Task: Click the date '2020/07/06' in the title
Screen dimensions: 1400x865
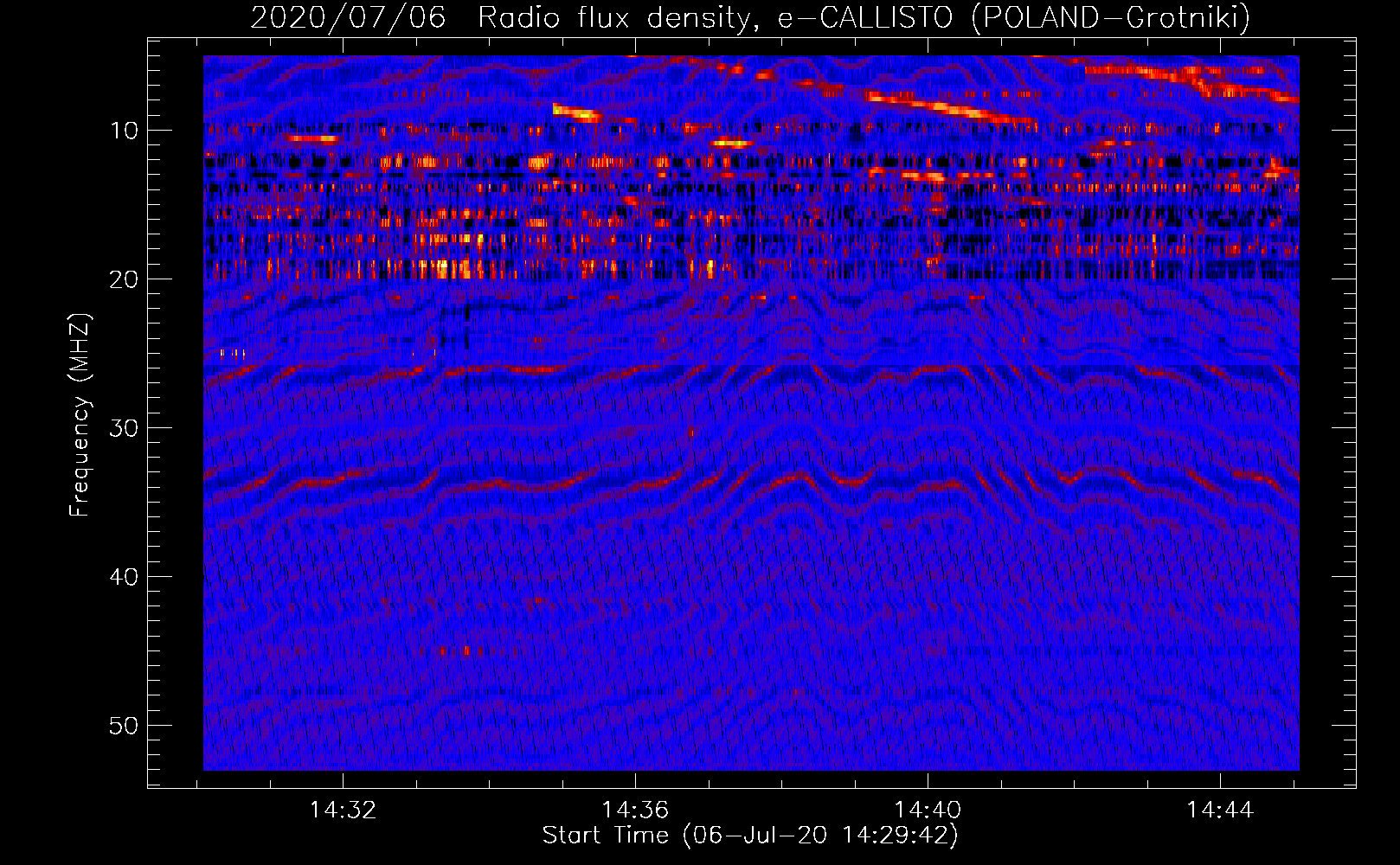Action: click(348, 17)
